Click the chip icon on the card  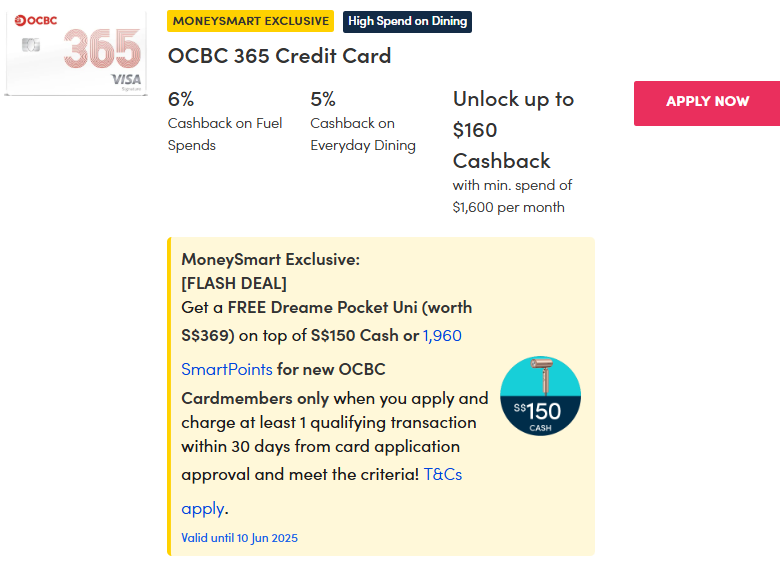click(x=30, y=46)
